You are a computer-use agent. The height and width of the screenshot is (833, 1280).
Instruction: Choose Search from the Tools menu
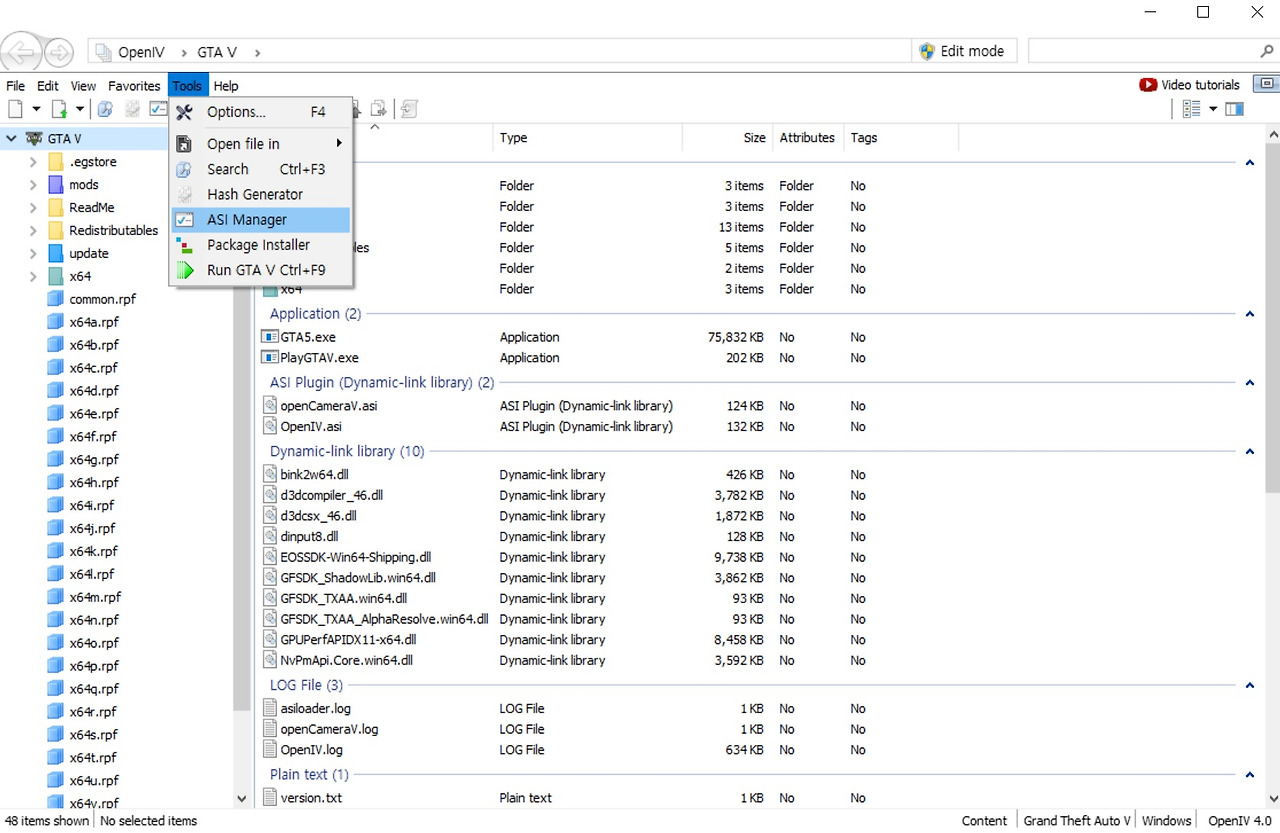tap(261, 169)
